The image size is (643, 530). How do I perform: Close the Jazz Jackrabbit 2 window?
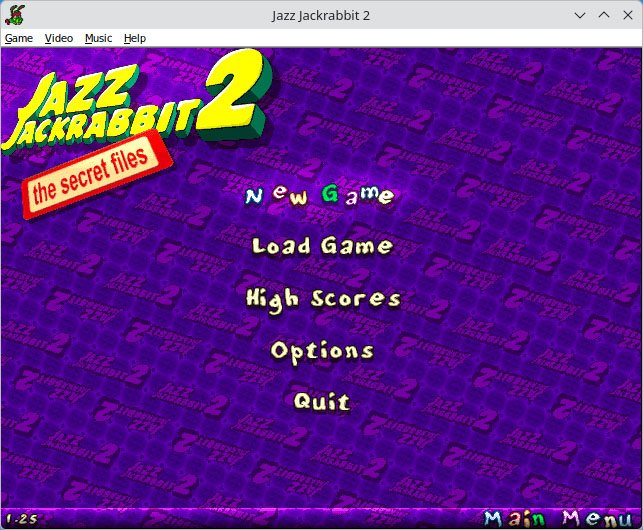[x=628, y=16]
